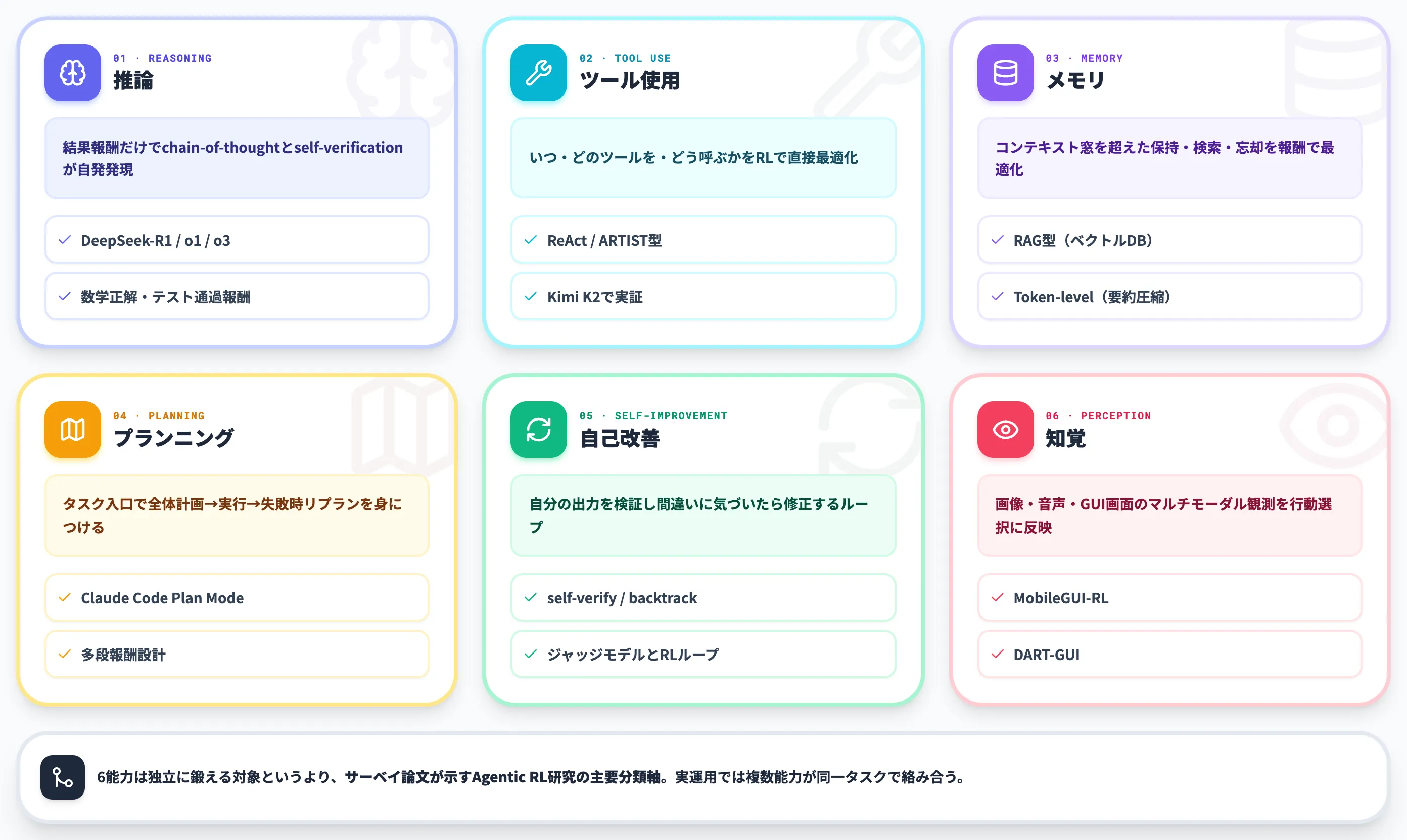Click the DeepSeek-R1 / o1 / o3 text

[x=156, y=241]
